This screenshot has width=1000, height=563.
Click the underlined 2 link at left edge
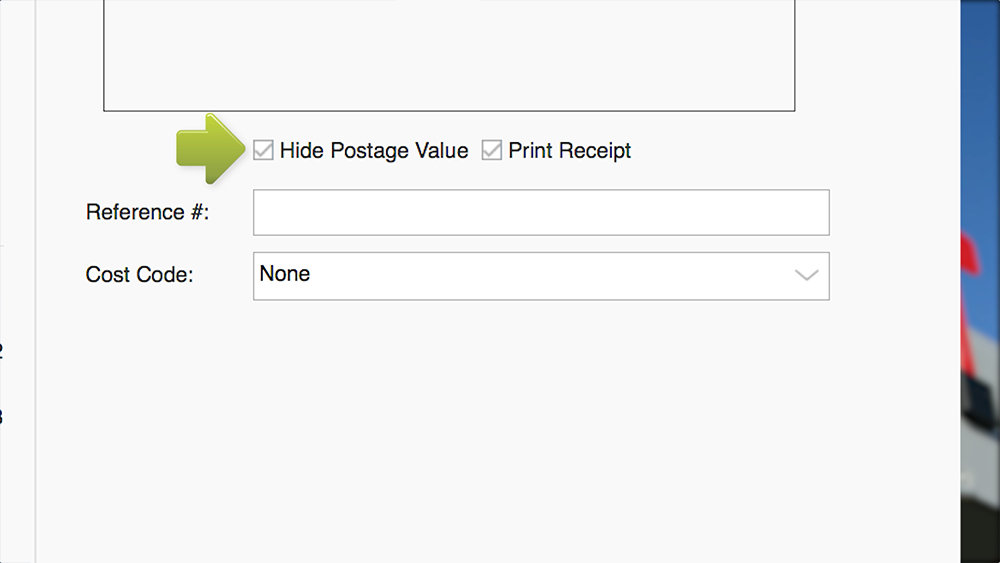1,350
